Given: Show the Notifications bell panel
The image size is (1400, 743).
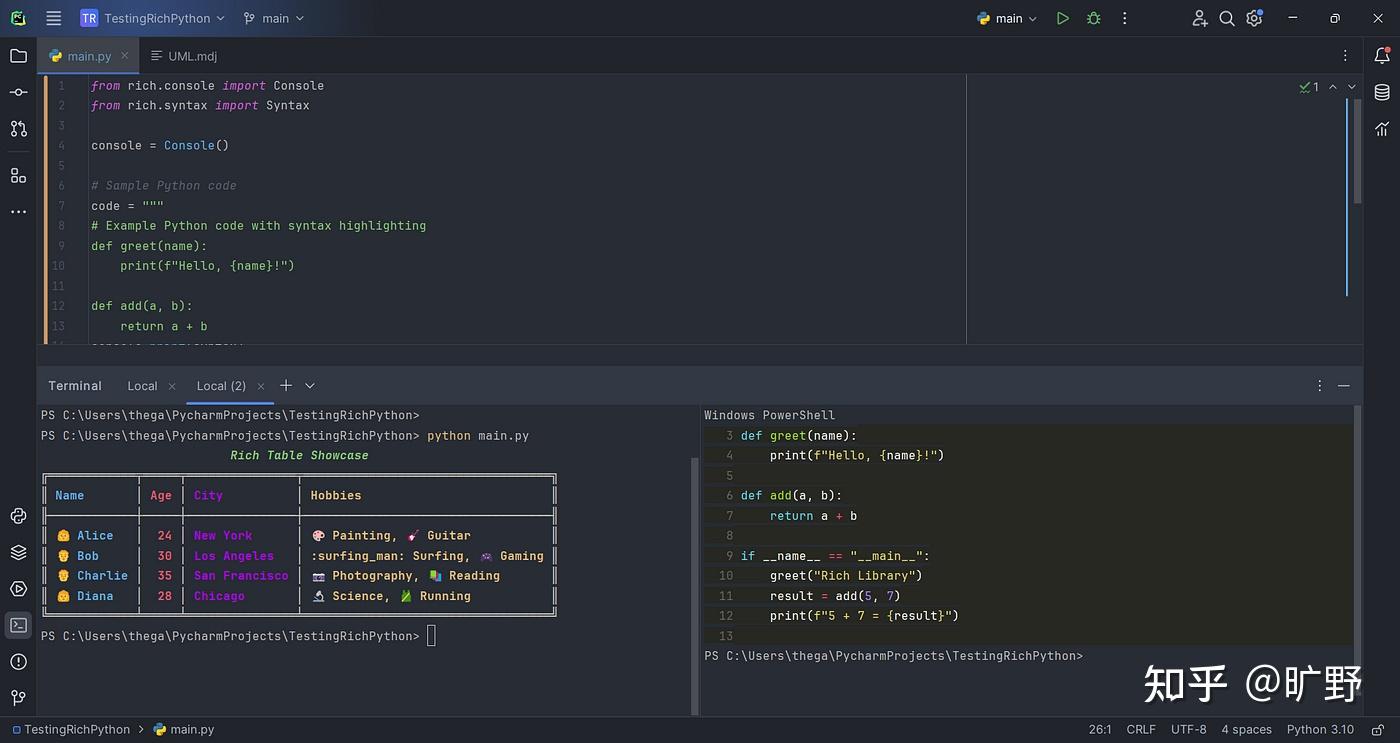Looking at the screenshot, I should pyautogui.click(x=1382, y=56).
